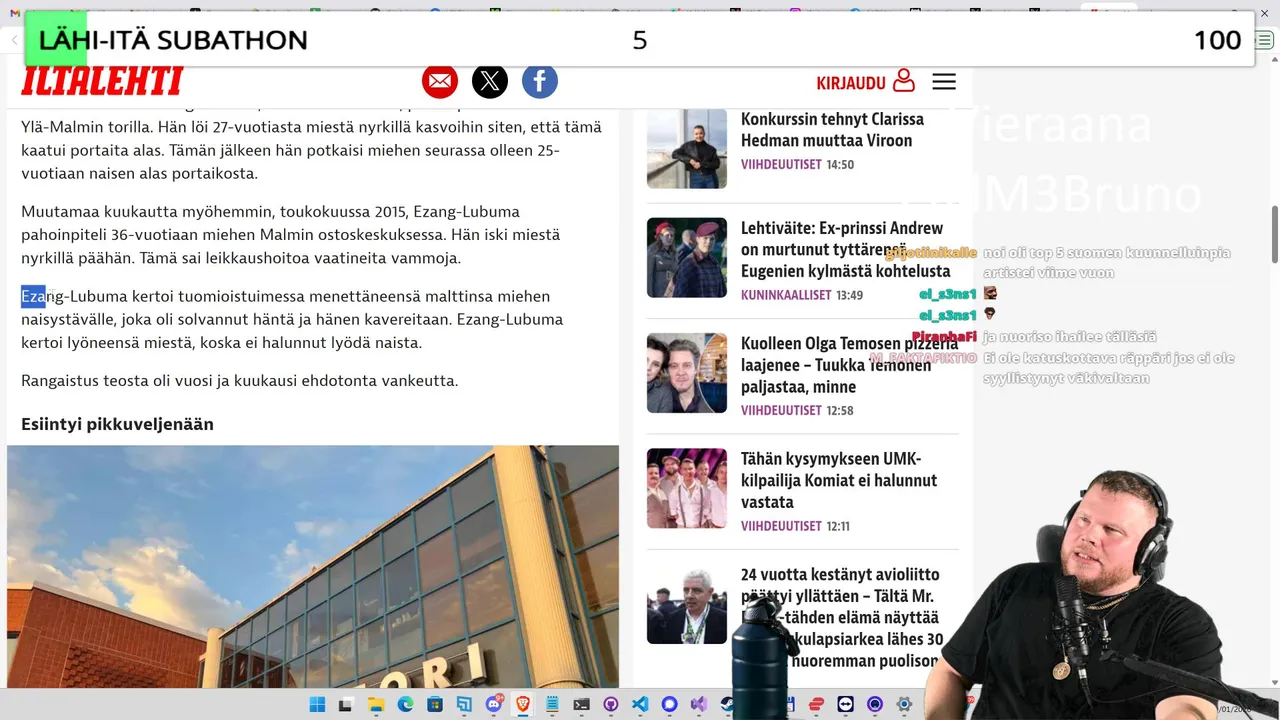
Task: Open purple Visual Studio taskbar icon
Action: pos(698,705)
